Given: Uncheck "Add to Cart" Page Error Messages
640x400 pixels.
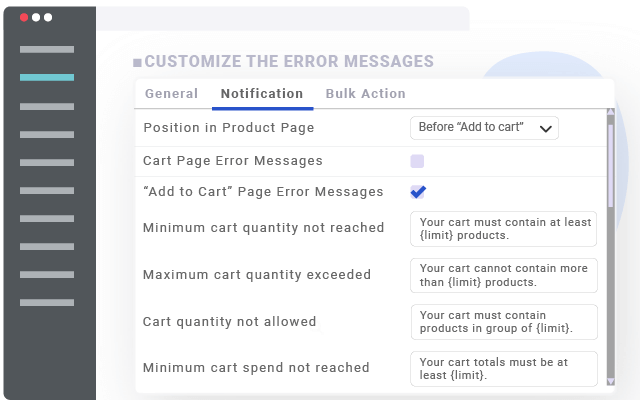Looking at the screenshot, I should (417, 192).
